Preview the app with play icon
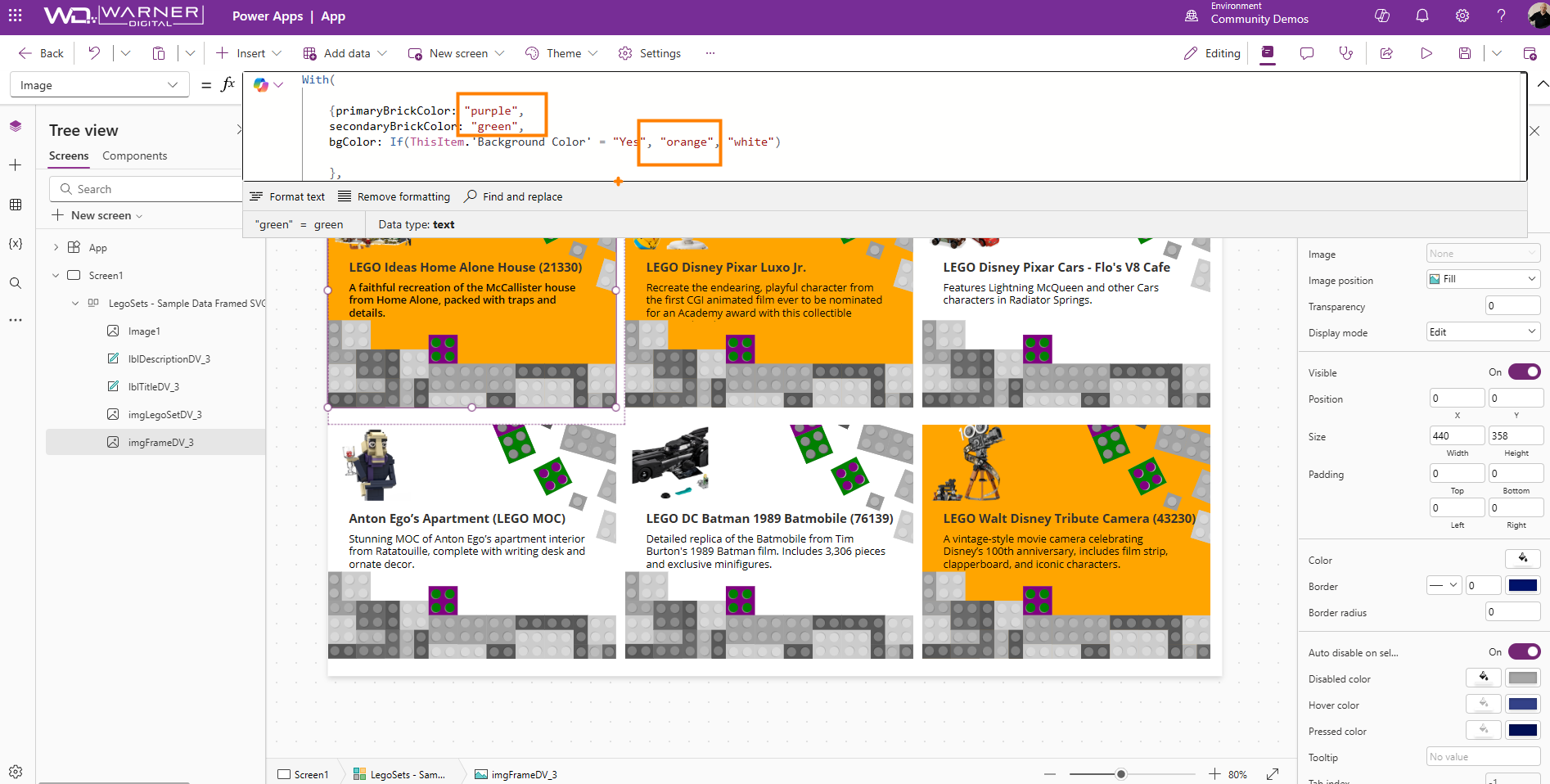The height and width of the screenshot is (784, 1550). pos(1426,53)
